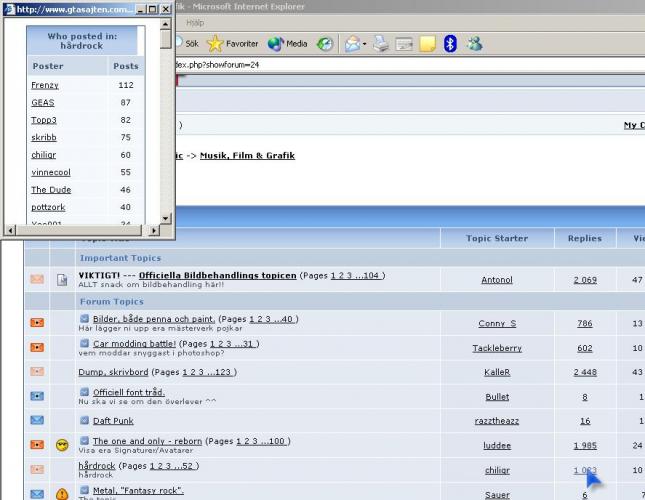Click the Musik, Film & Grafik breadcrumb
Viewport: 645px width, 500px height.
click(247, 156)
